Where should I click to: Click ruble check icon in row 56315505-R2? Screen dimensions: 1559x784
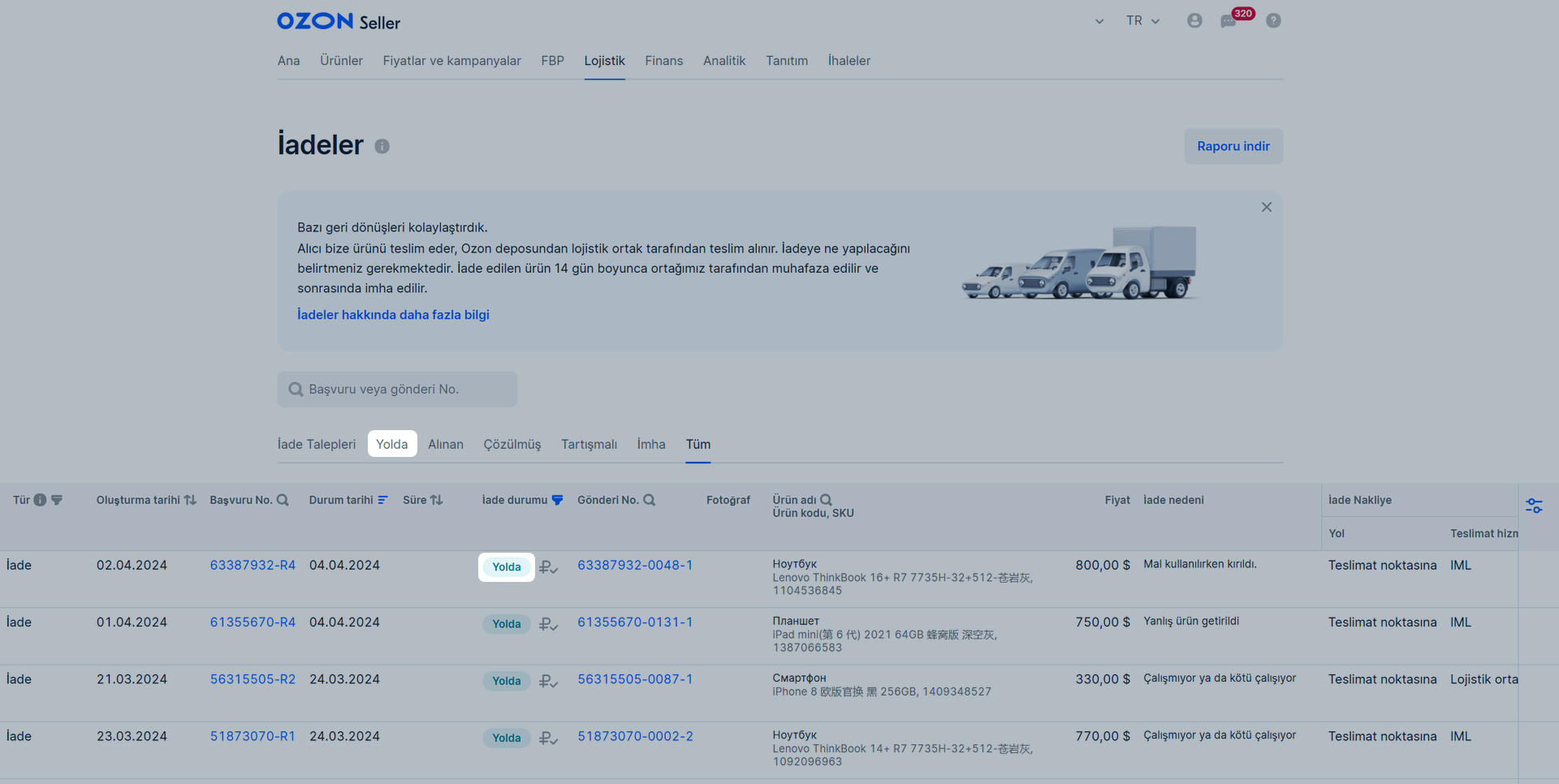548,681
